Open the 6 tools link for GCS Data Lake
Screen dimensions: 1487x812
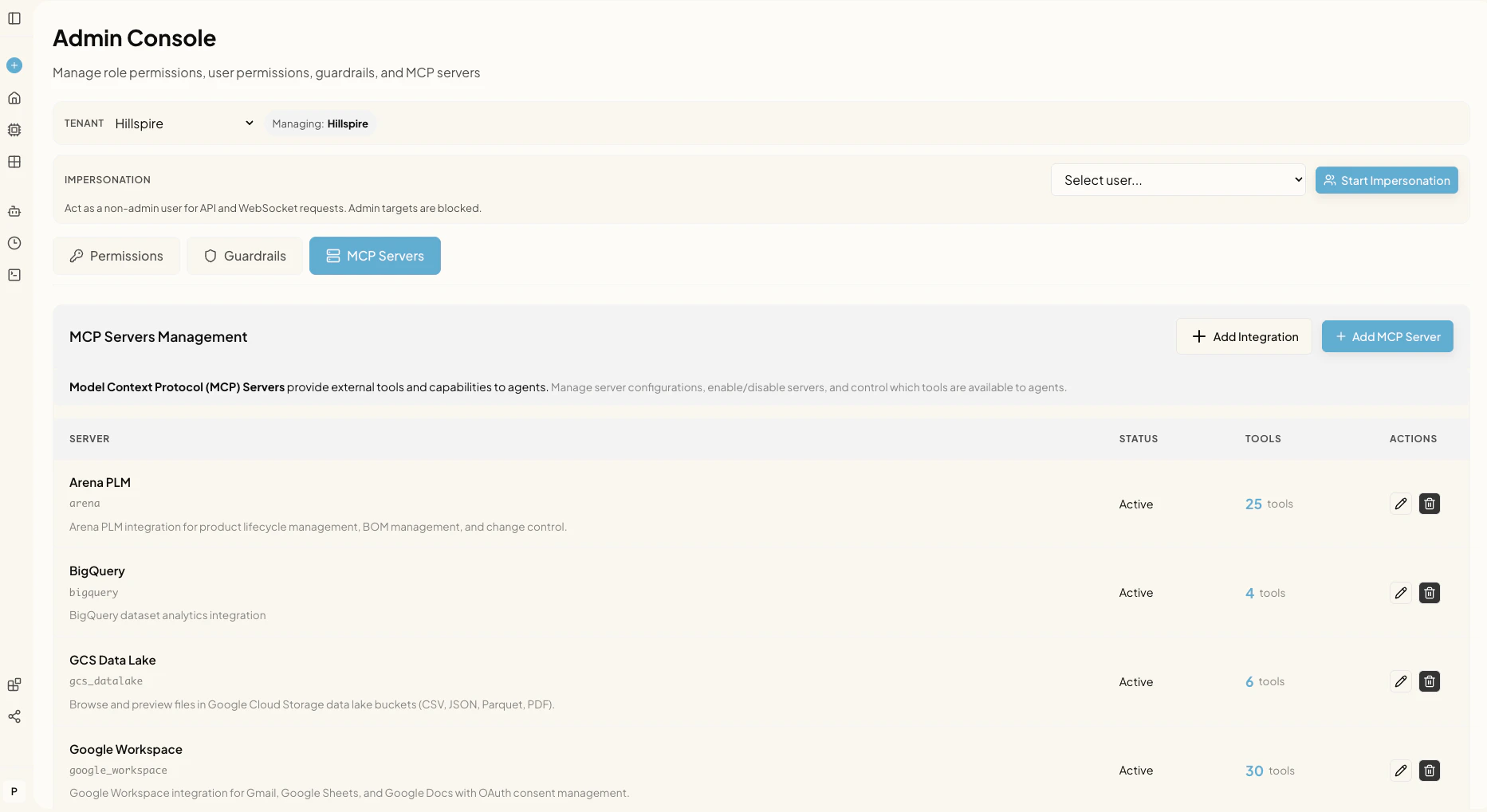click(x=1265, y=681)
